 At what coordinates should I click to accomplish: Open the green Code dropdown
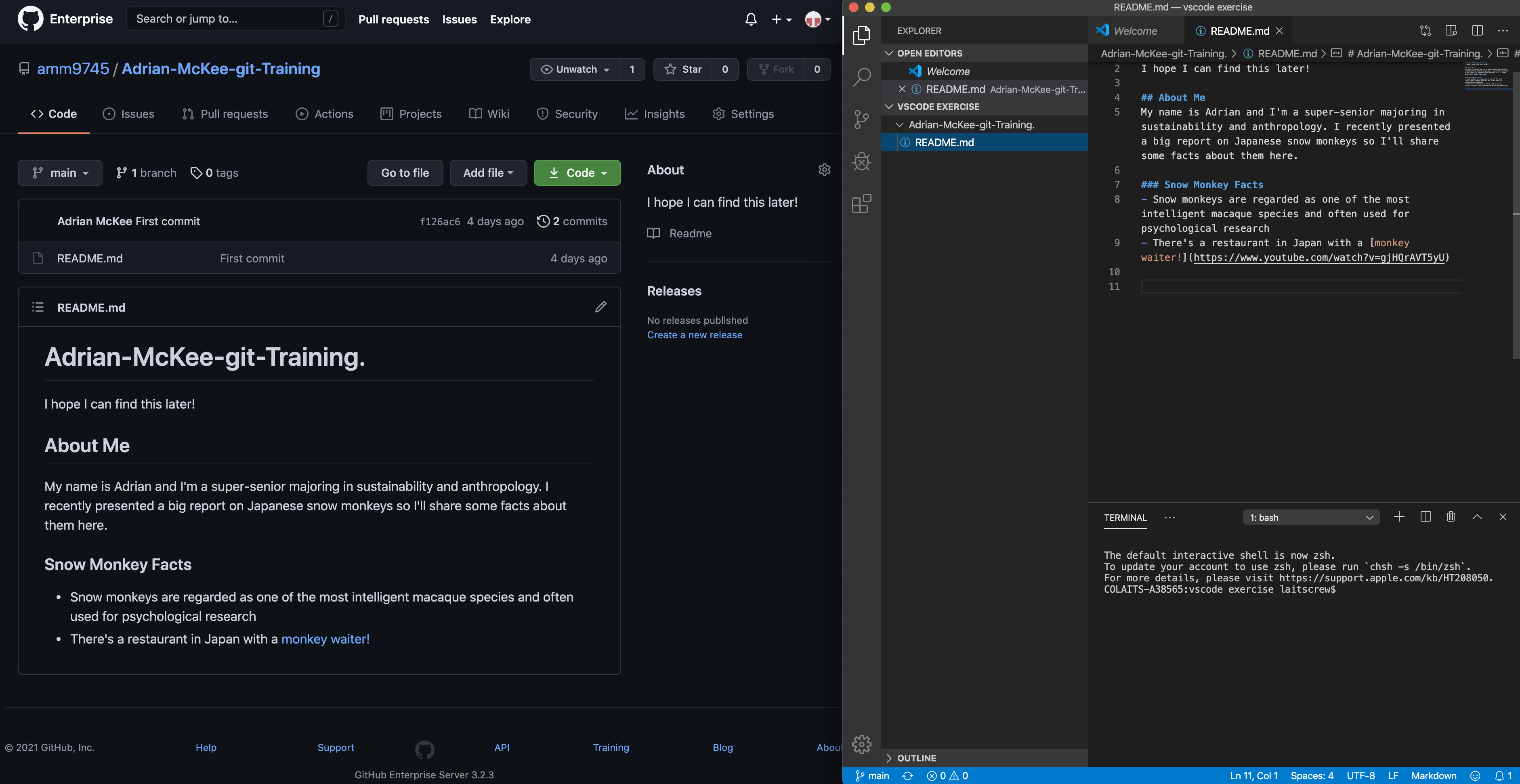[577, 173]
